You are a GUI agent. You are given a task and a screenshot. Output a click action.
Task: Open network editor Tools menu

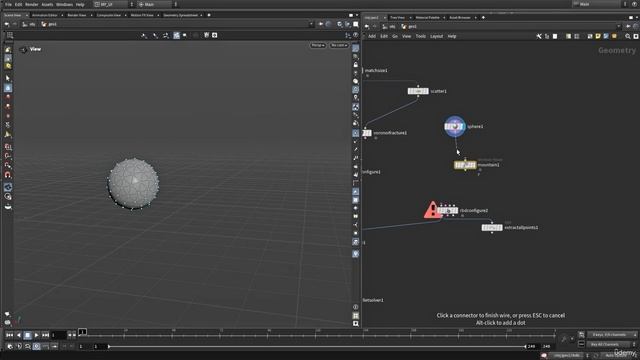click(x=420, y=36)
